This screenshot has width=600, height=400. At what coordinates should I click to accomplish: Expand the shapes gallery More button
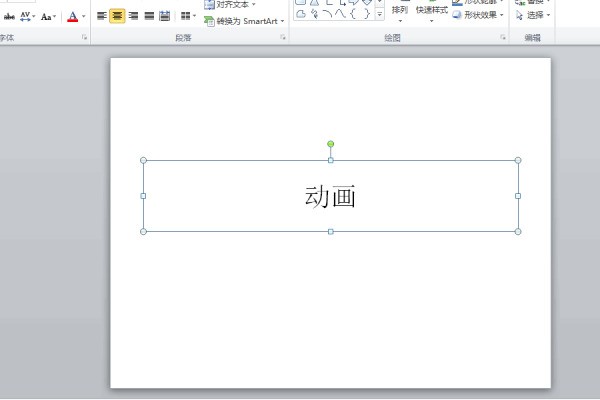point(380,15)
